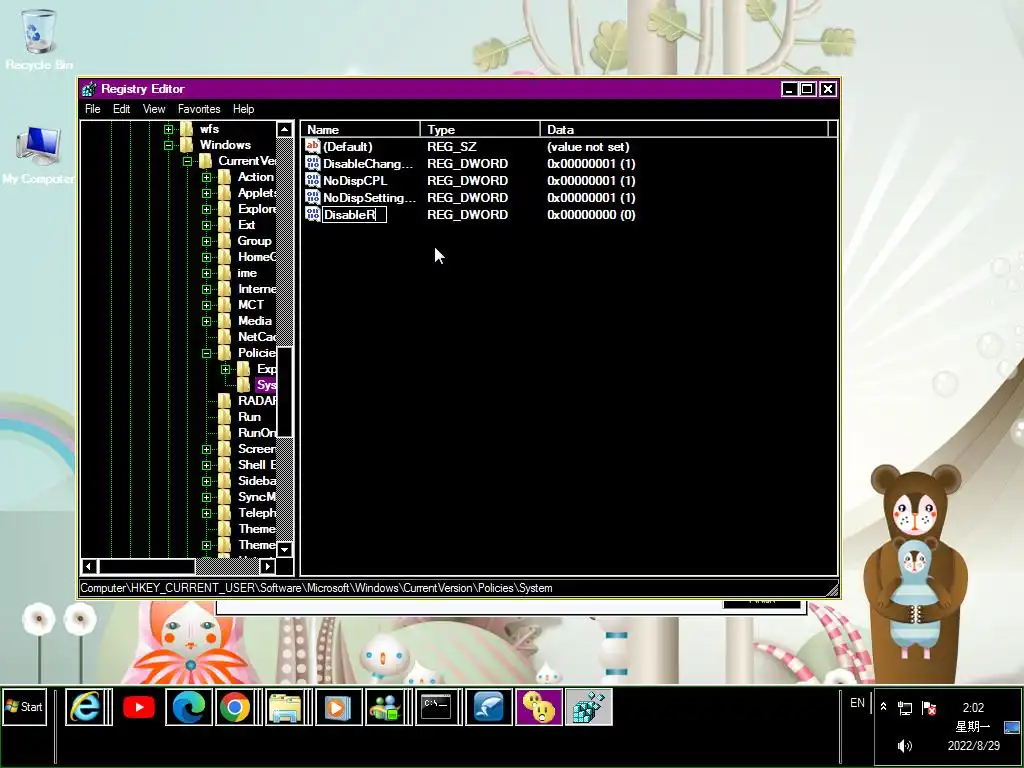The height and width of the screenshot is (768, 1024).
Task: Click the 2:02 clock in the tray
Action: pyautogui.click(x=973, y=708)
